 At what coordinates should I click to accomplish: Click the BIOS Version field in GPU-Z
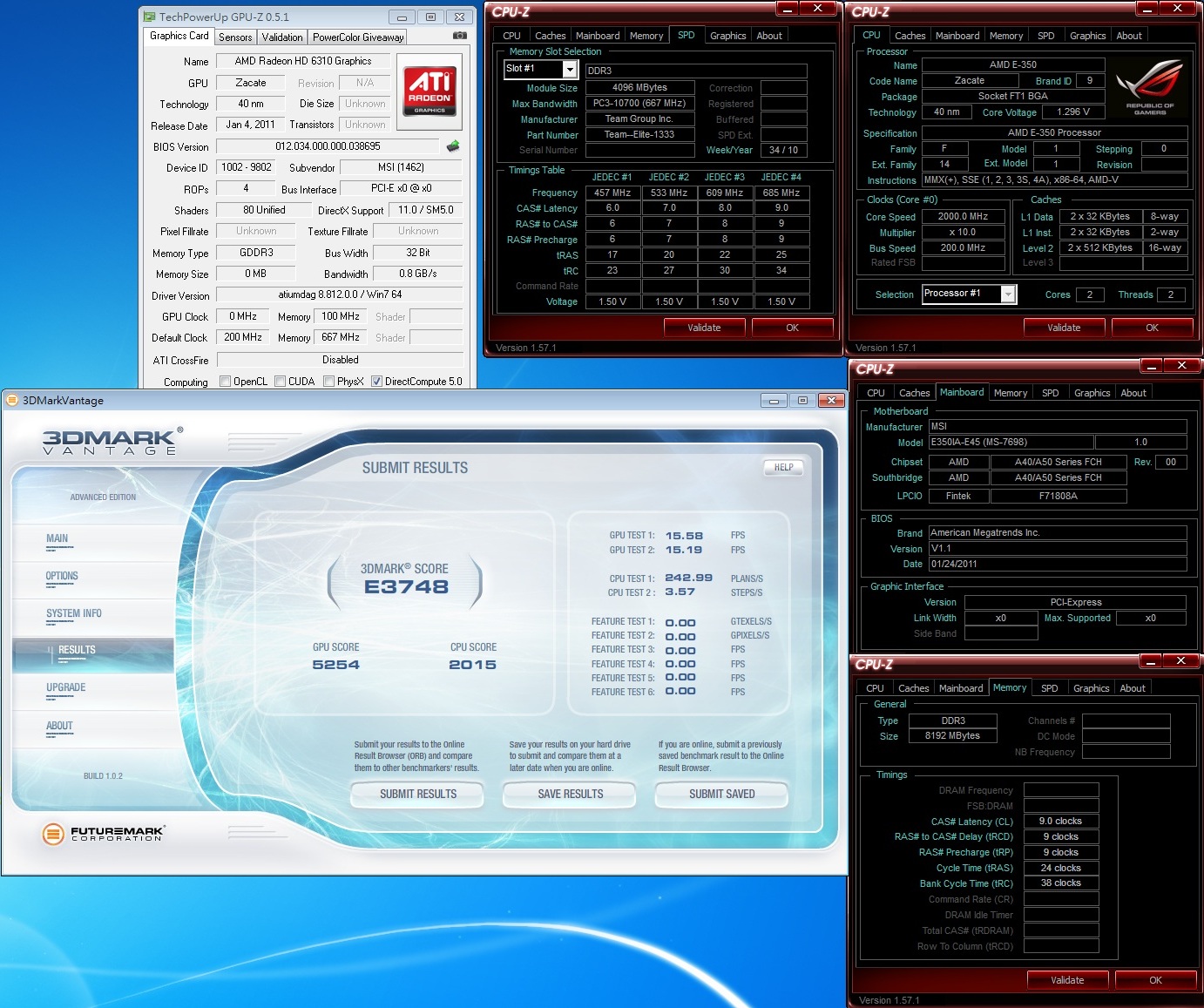[328, 146]
